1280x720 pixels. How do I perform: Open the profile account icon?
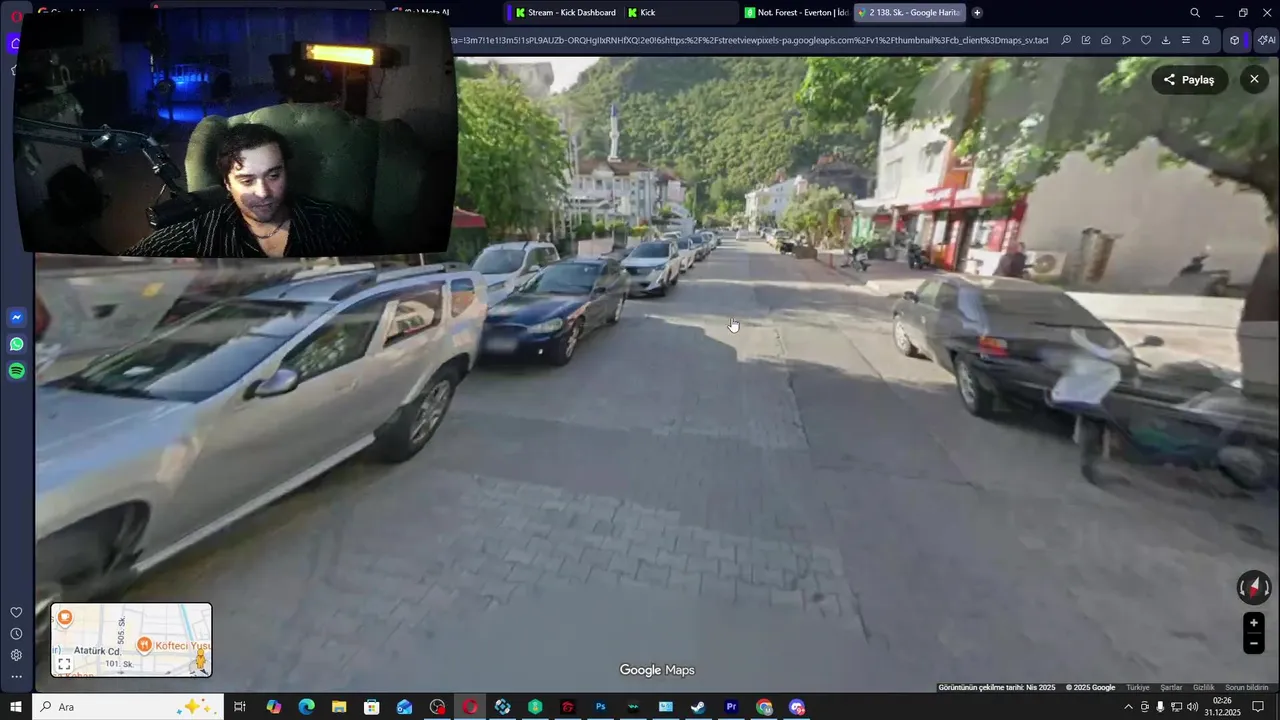(x=1206, y=40)
